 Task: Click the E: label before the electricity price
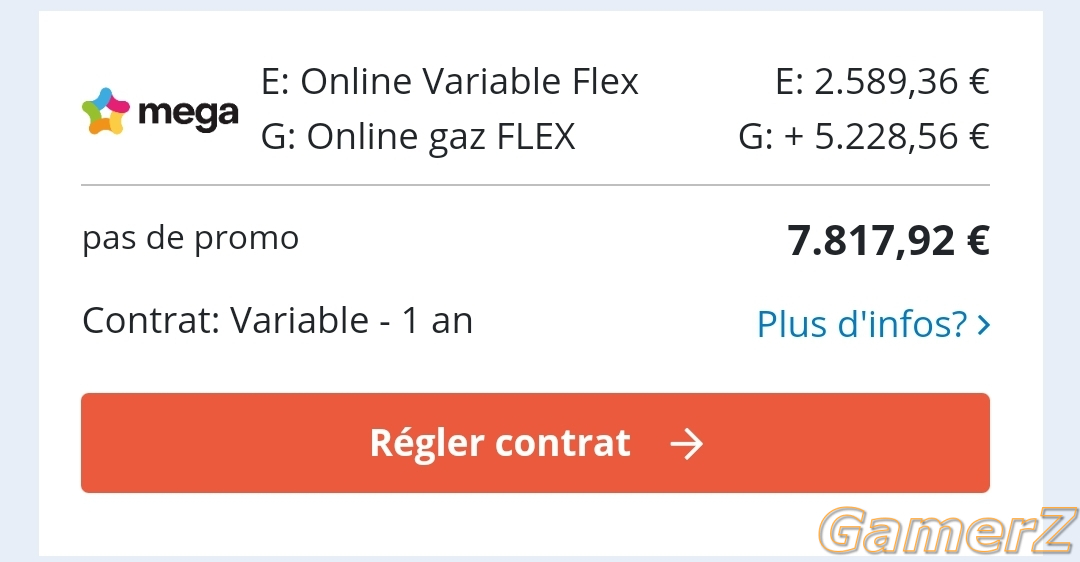[789, 82]
